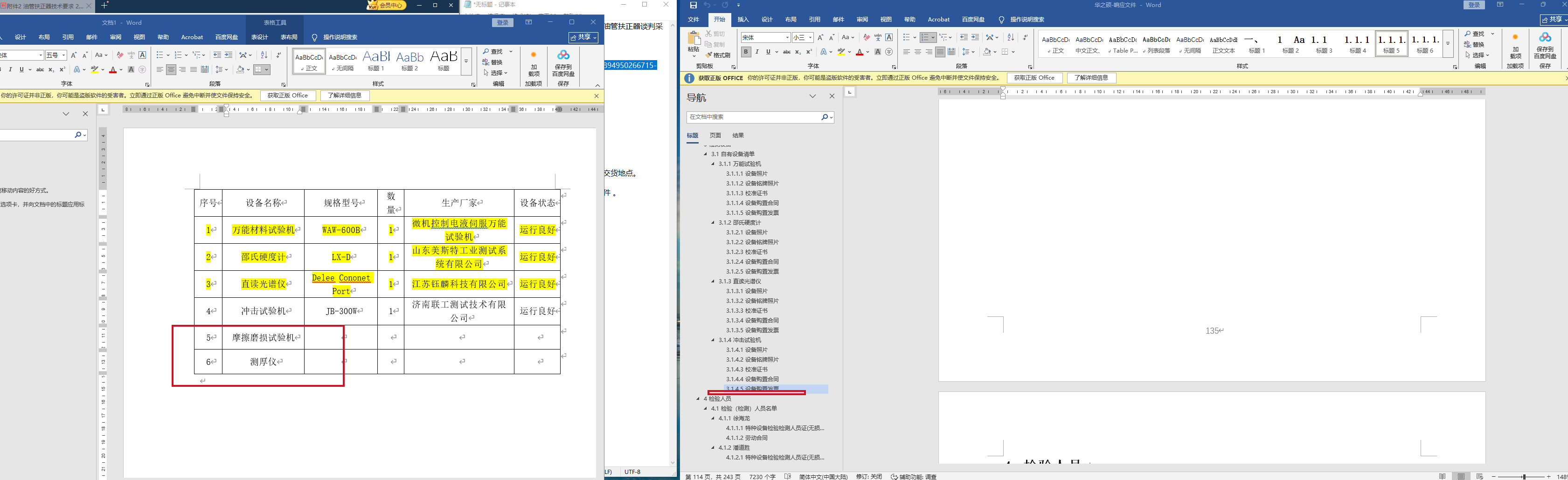Click the Save icon in 华之硕 window title bar
The image size is (1568, 480).
(x=694, y=5)
